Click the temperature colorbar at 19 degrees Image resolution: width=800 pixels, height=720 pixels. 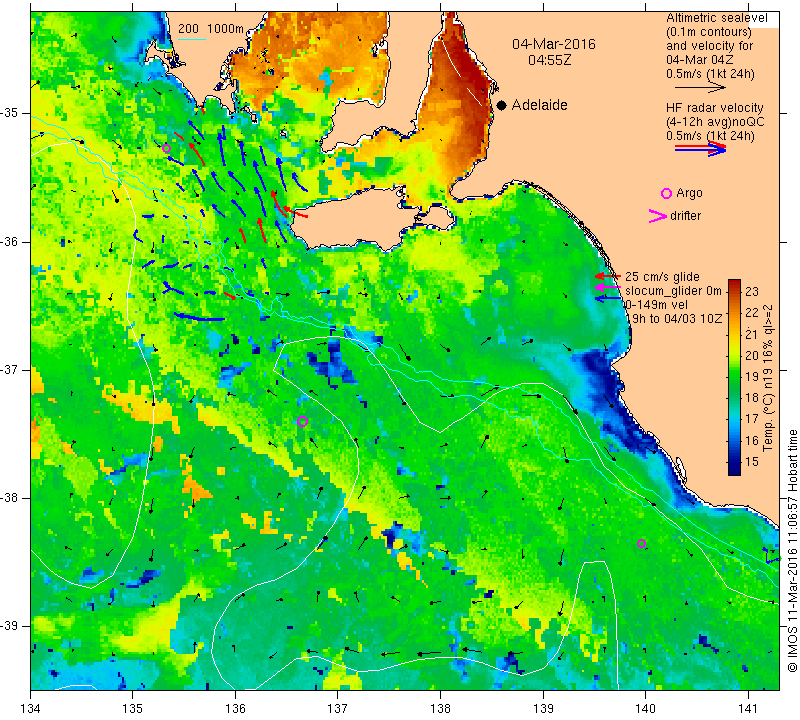coord(734,377)
